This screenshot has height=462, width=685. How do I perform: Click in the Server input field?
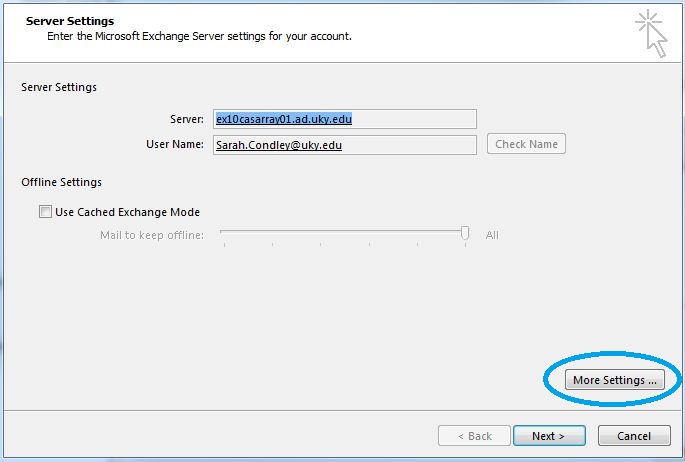click(x=345, y=119)
